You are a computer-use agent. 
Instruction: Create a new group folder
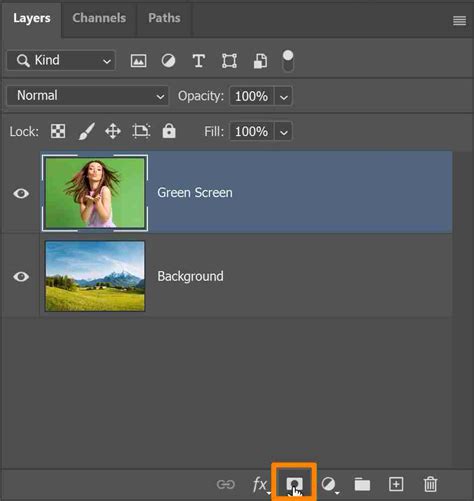[362, 484]
